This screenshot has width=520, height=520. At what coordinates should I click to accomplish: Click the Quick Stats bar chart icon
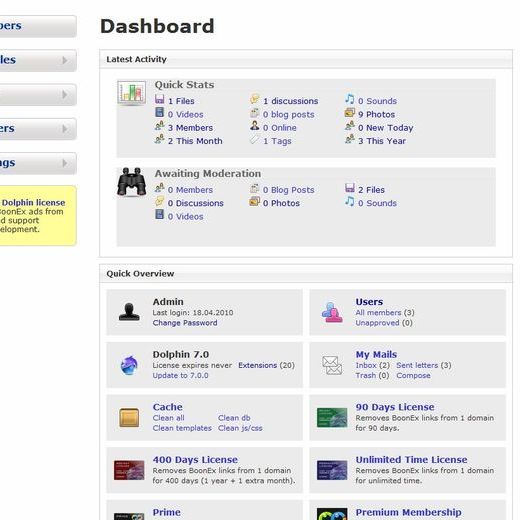pos(131,93)
